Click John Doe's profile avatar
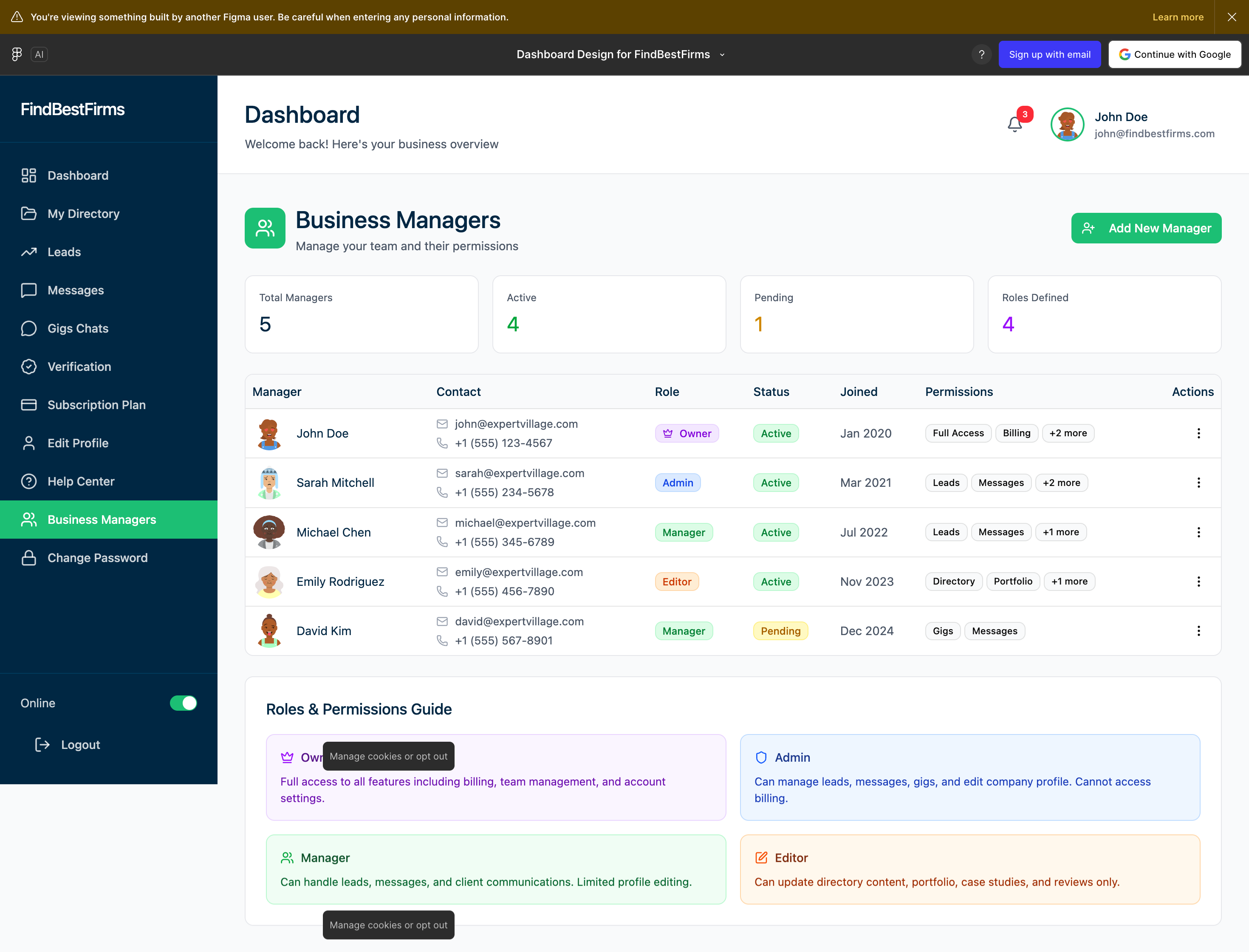The width and height of the screenshot is (1249, 952). (1067, 124)
